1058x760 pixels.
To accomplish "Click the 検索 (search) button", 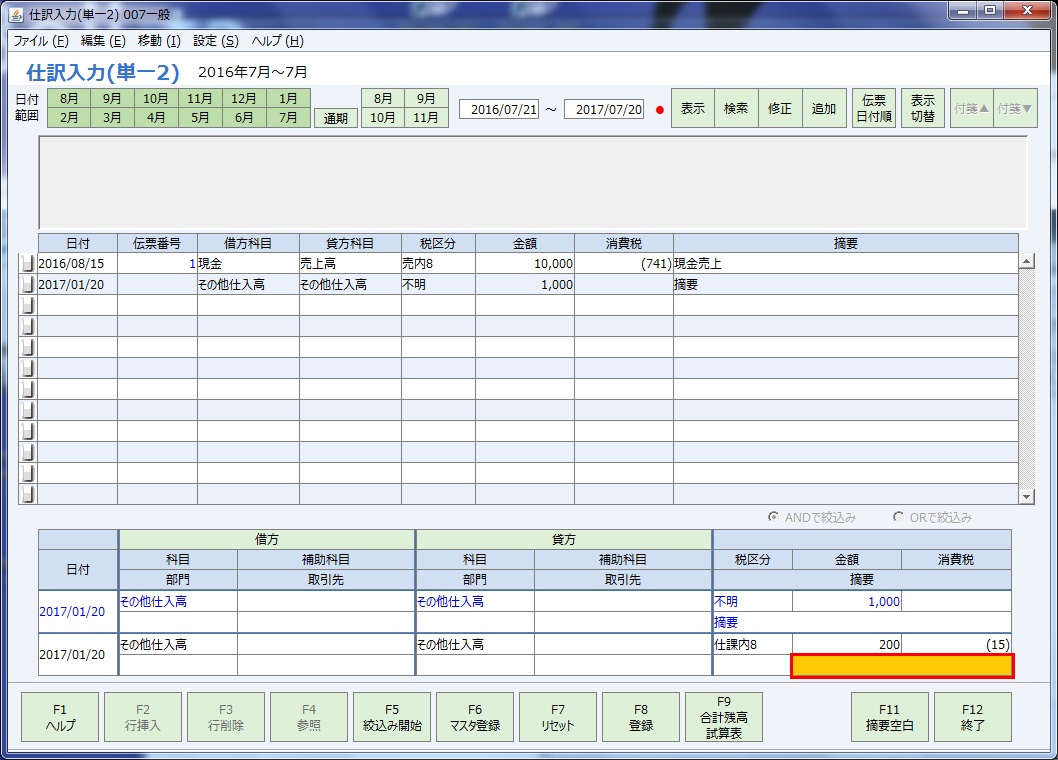I will pyautogui.click(x=735, y=108).
